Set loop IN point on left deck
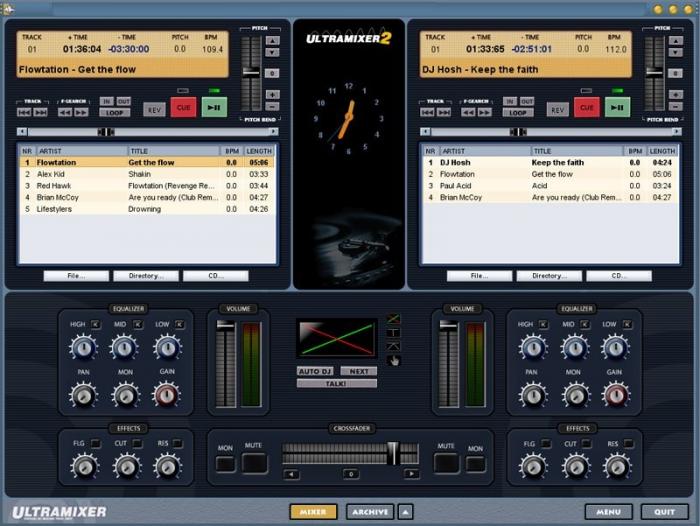This screenshot has height=526, width=700. (106, 101)
